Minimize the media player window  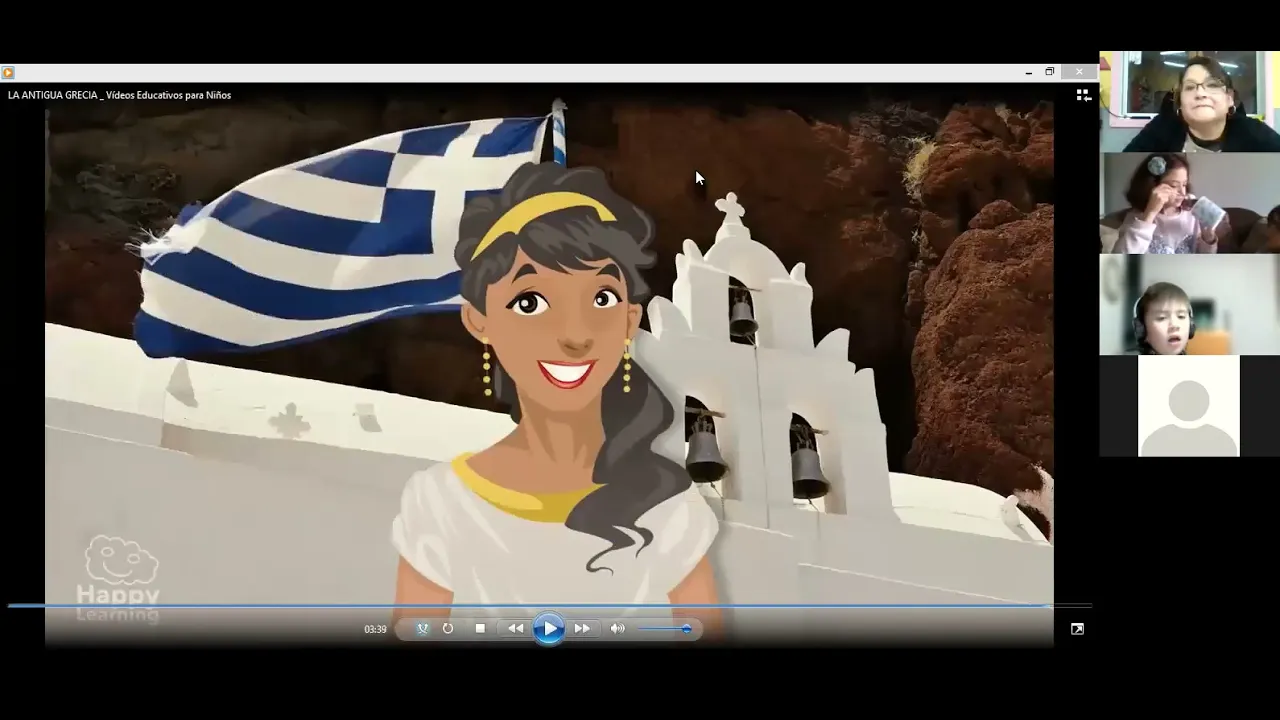[1029, 72]
